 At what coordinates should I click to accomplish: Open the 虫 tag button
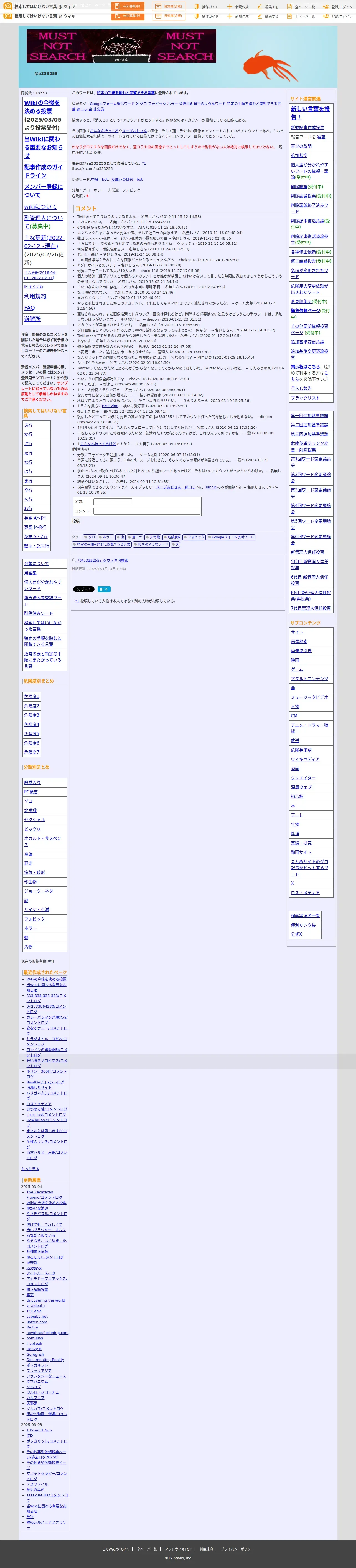coord(121,538)
